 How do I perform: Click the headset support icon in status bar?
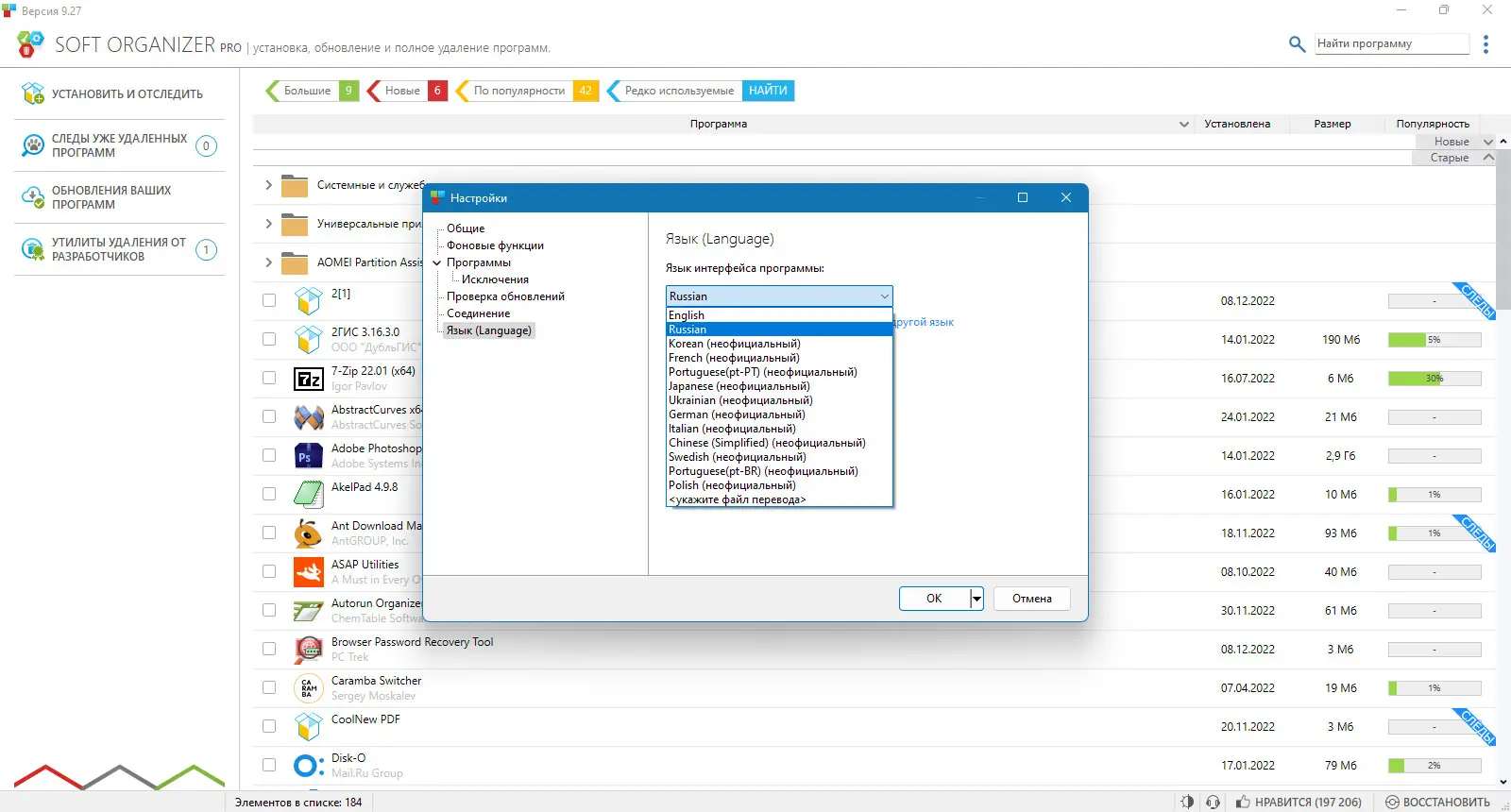click(1214, 802)
